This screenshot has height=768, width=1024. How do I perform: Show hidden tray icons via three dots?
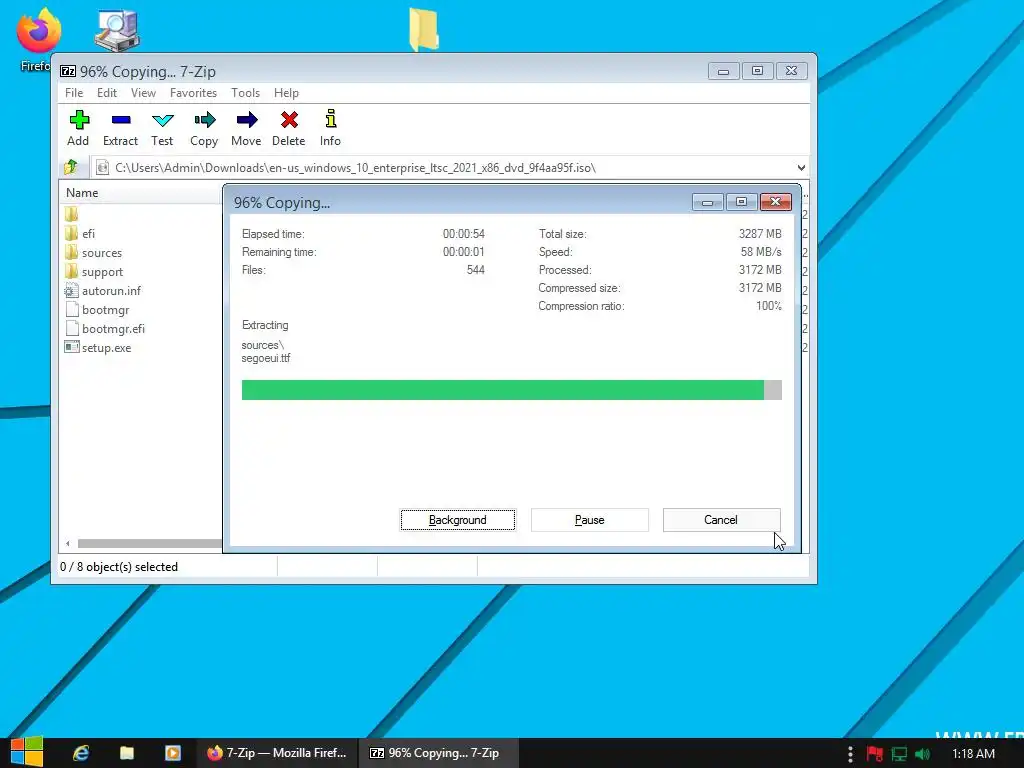pyautogui.click(x=850, y=754)
